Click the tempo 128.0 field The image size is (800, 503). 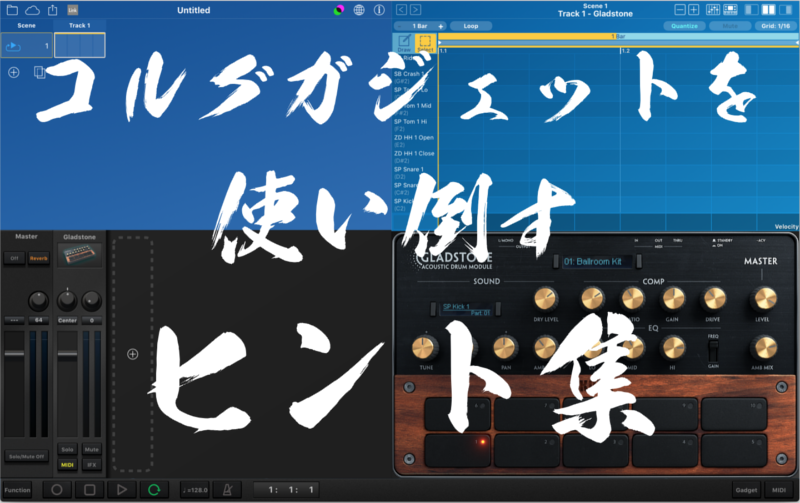pos(195,490)
